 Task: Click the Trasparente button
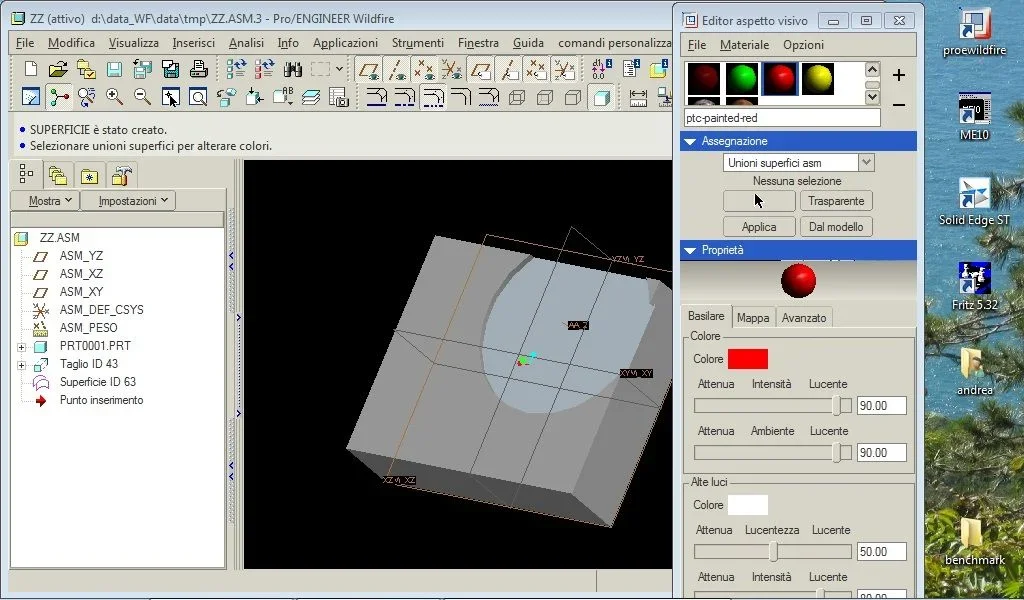tap(836, 201)
